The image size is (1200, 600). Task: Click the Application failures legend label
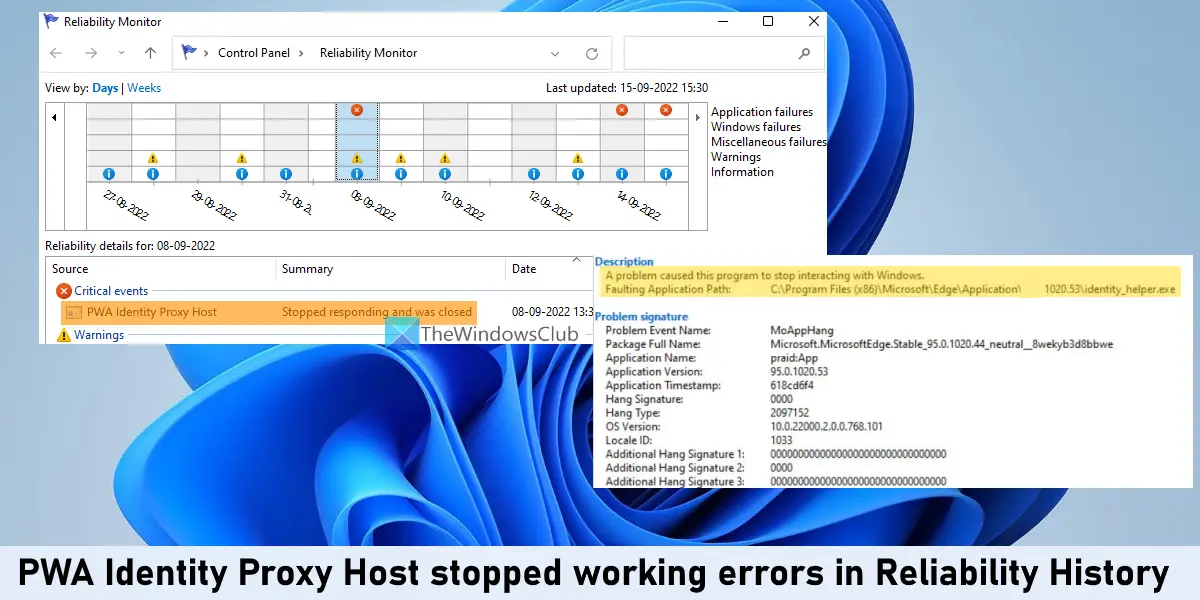pos(762,112)
